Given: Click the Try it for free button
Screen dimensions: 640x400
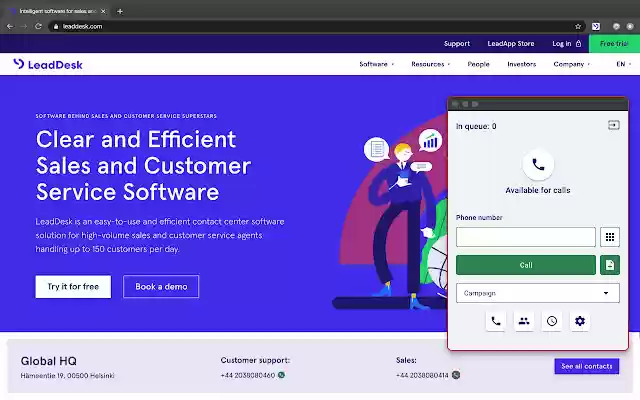Looking at the screenshot, I should 73,287.
